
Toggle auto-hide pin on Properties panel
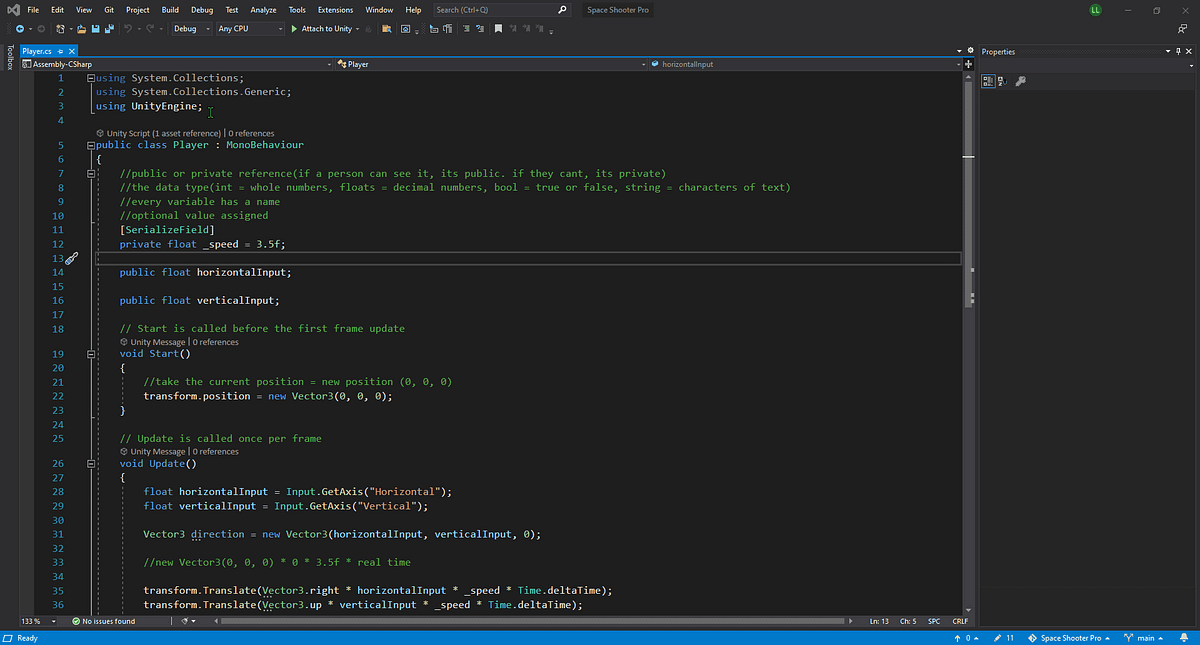(x=1178, y=51)
